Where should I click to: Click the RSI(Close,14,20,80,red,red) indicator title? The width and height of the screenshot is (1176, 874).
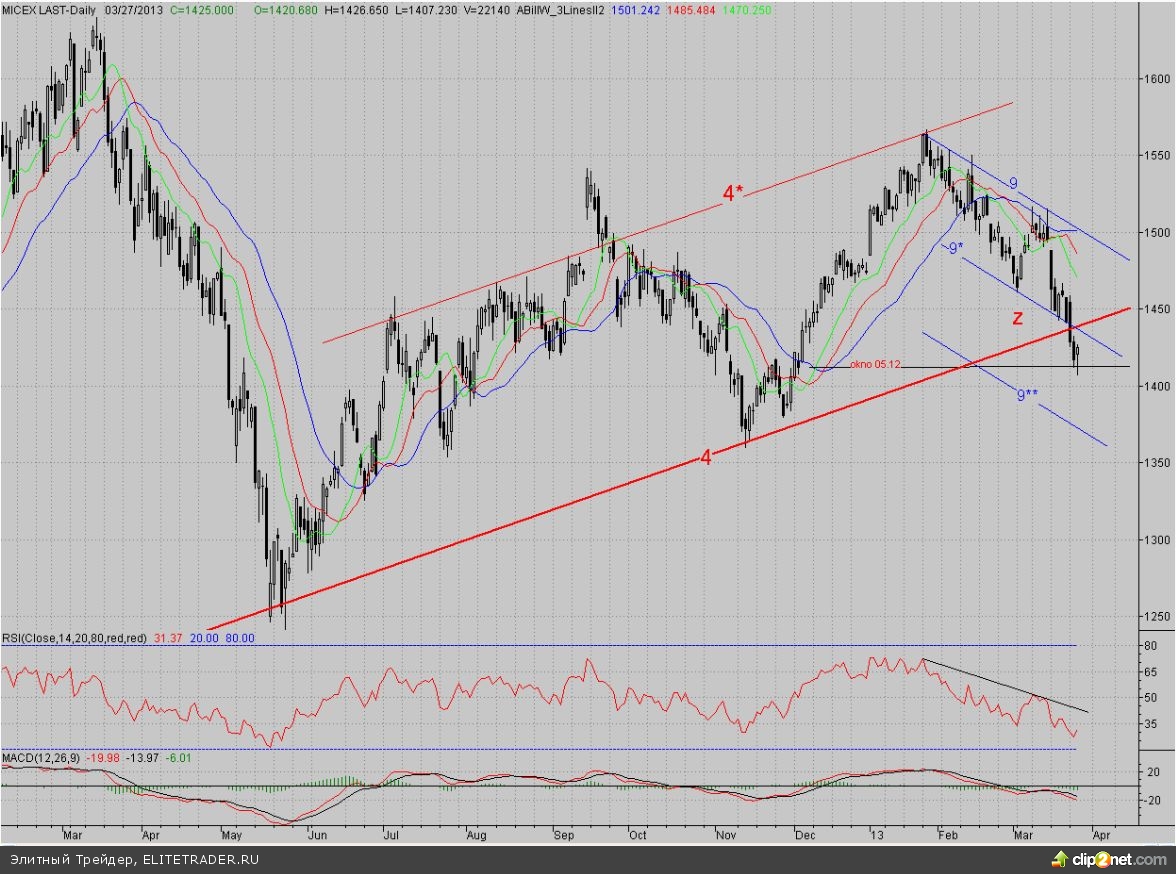coord(75,638)
